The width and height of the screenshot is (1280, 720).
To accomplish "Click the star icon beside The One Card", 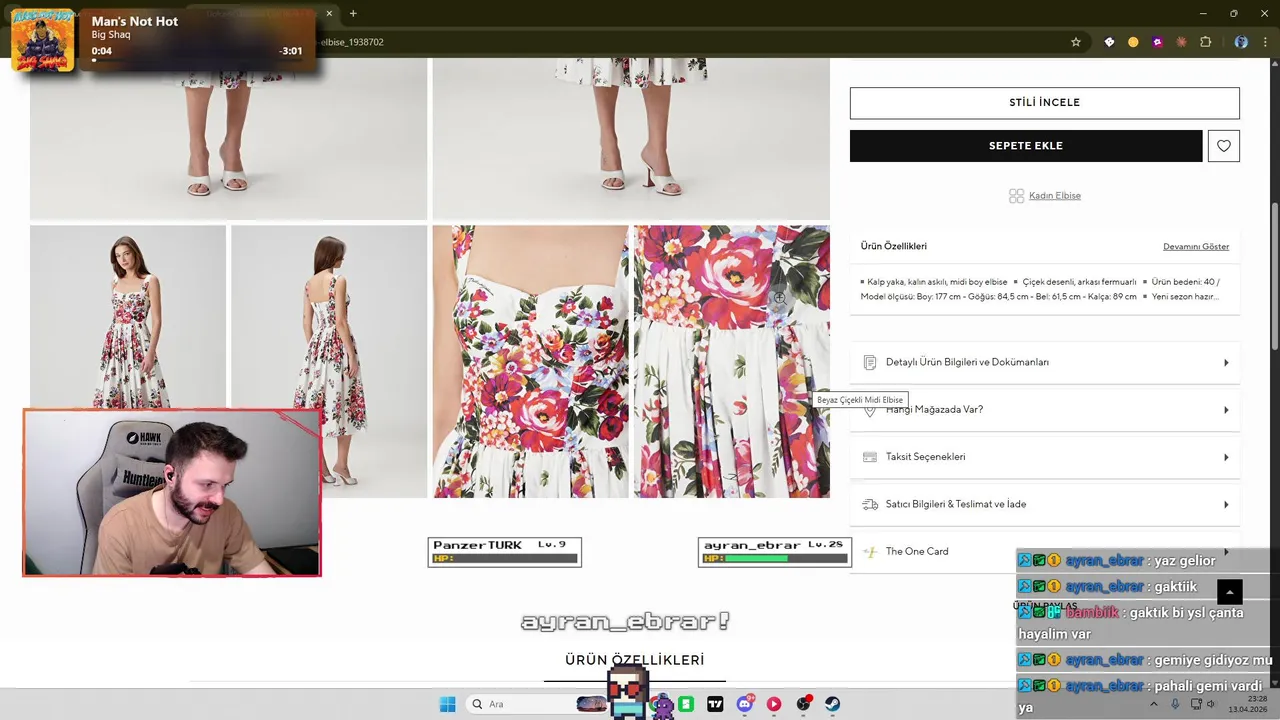I will coord(869,552).
